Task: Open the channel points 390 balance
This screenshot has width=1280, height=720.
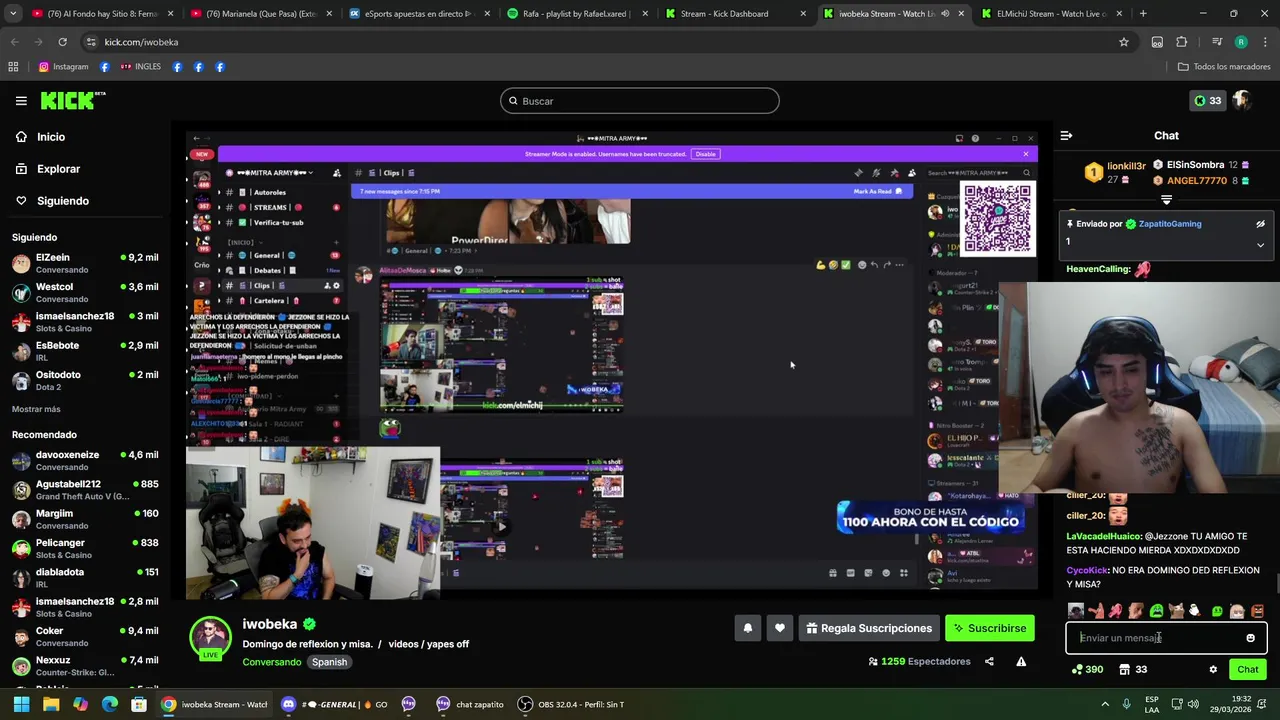Action: point(1087,670)
